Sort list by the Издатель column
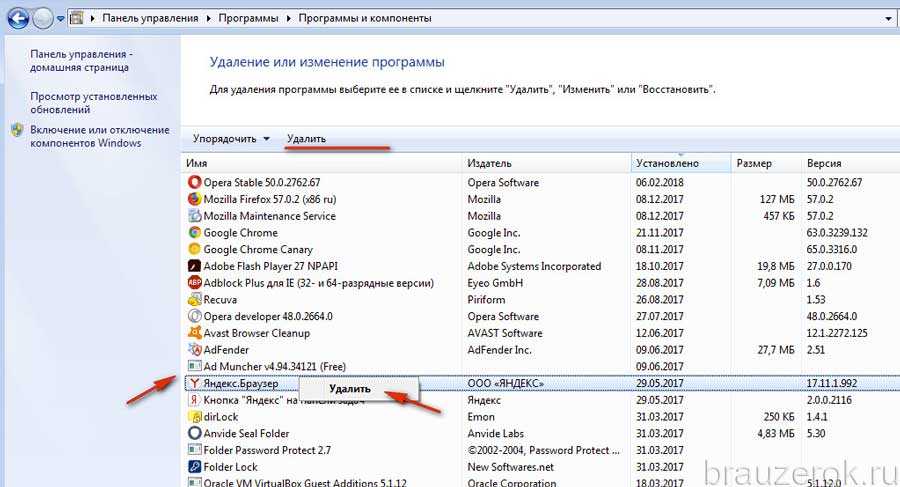The height and width of the screenshot is (487, 900). click(546, 163)
